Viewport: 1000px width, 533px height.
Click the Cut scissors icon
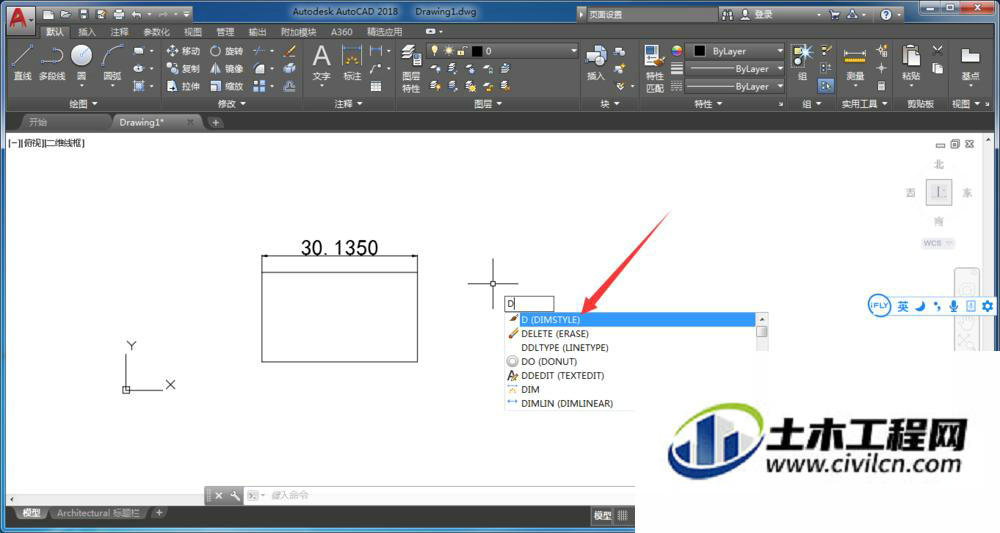(x=938, y=50)
